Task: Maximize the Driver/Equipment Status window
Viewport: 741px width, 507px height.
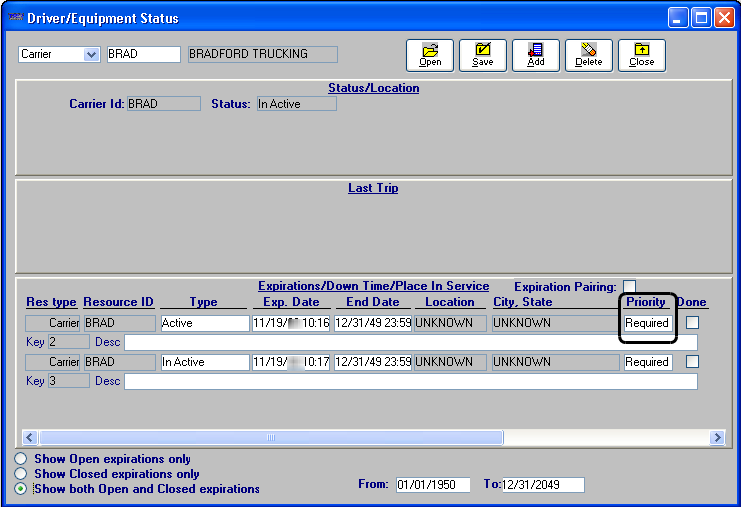Action: pos(701,18)
